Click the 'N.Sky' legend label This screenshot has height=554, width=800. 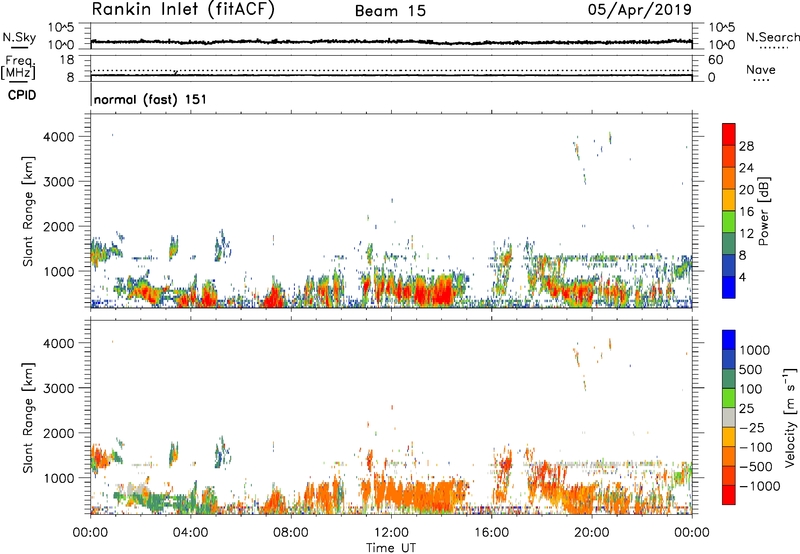(x=19, y=37)
